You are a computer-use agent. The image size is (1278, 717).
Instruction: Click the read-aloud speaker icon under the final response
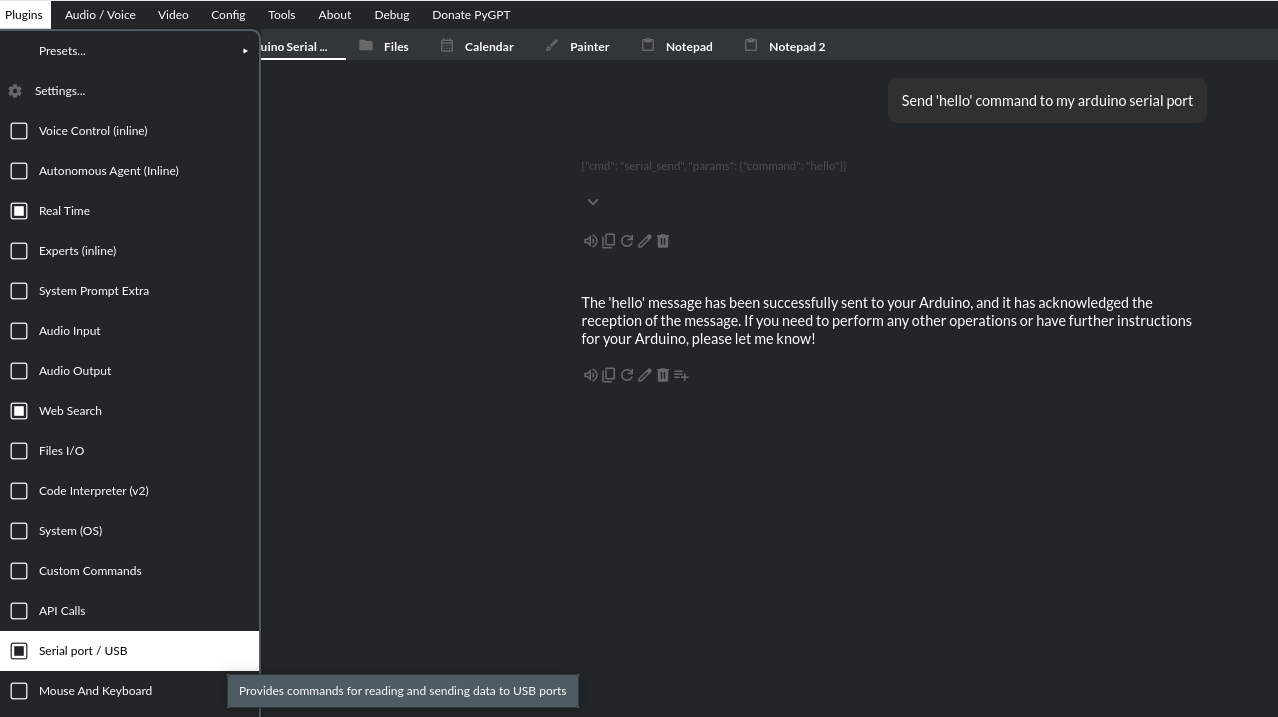tap(590, 375)
